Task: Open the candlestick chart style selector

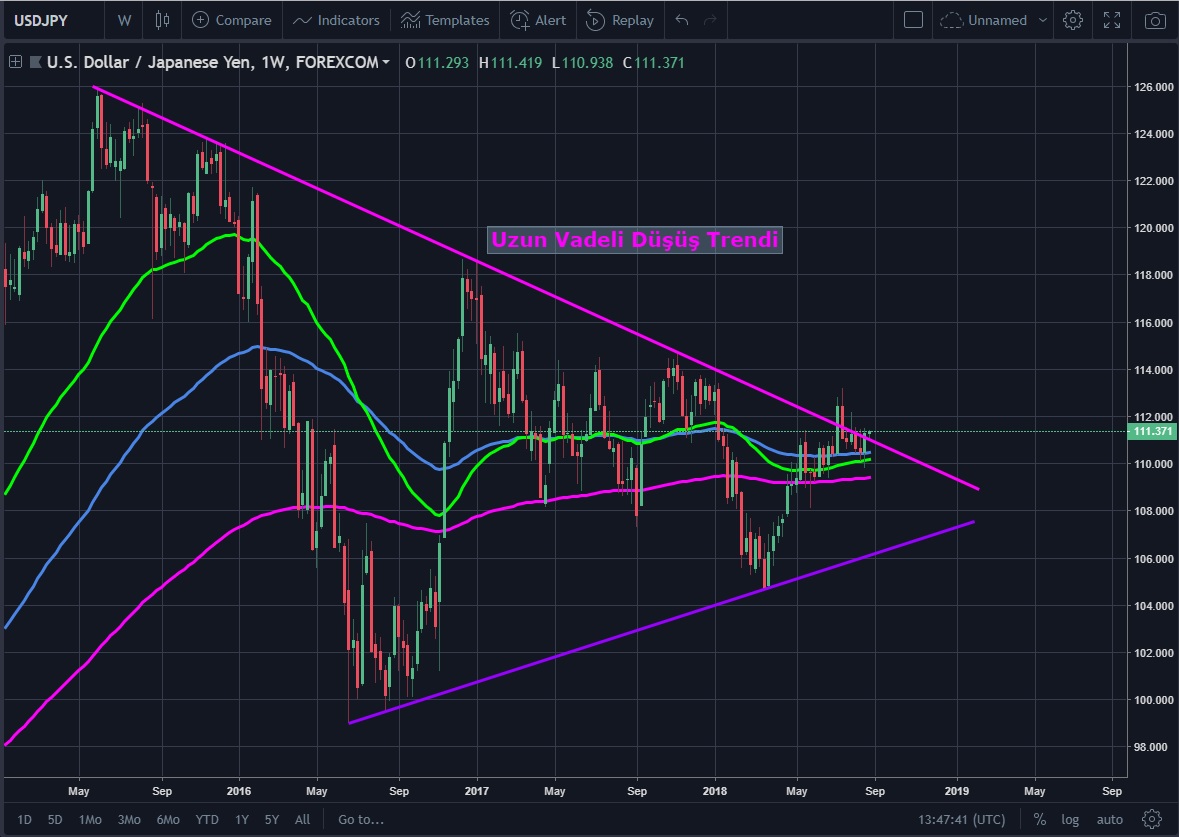Action: [164, 20]
